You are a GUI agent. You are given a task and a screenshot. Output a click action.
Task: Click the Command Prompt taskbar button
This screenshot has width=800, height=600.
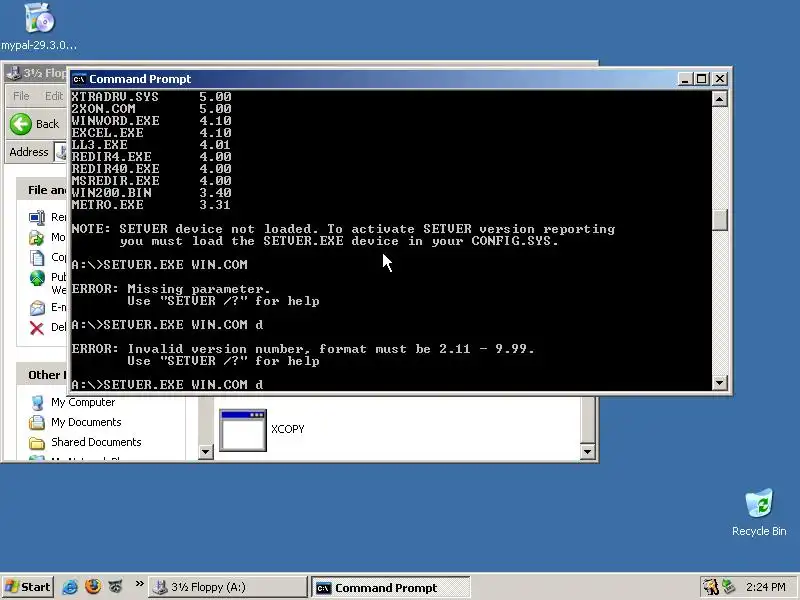click(391, 588)
